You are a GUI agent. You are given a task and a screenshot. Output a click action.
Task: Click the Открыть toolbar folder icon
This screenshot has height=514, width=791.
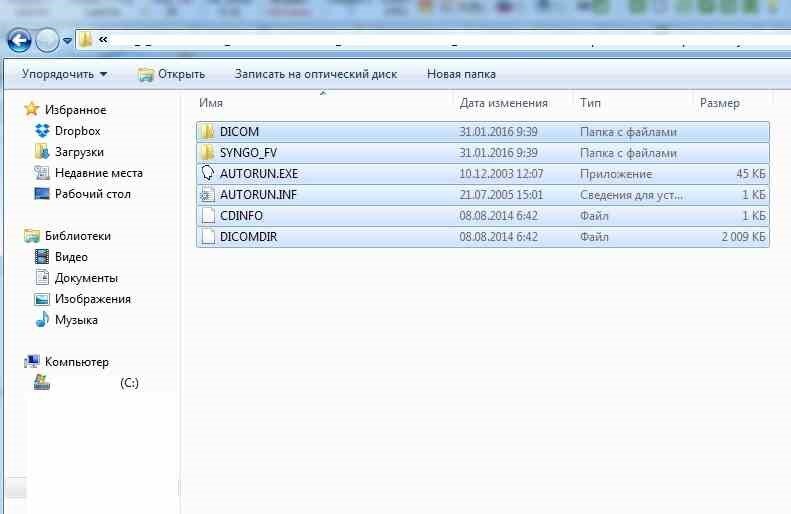point(146,75)
